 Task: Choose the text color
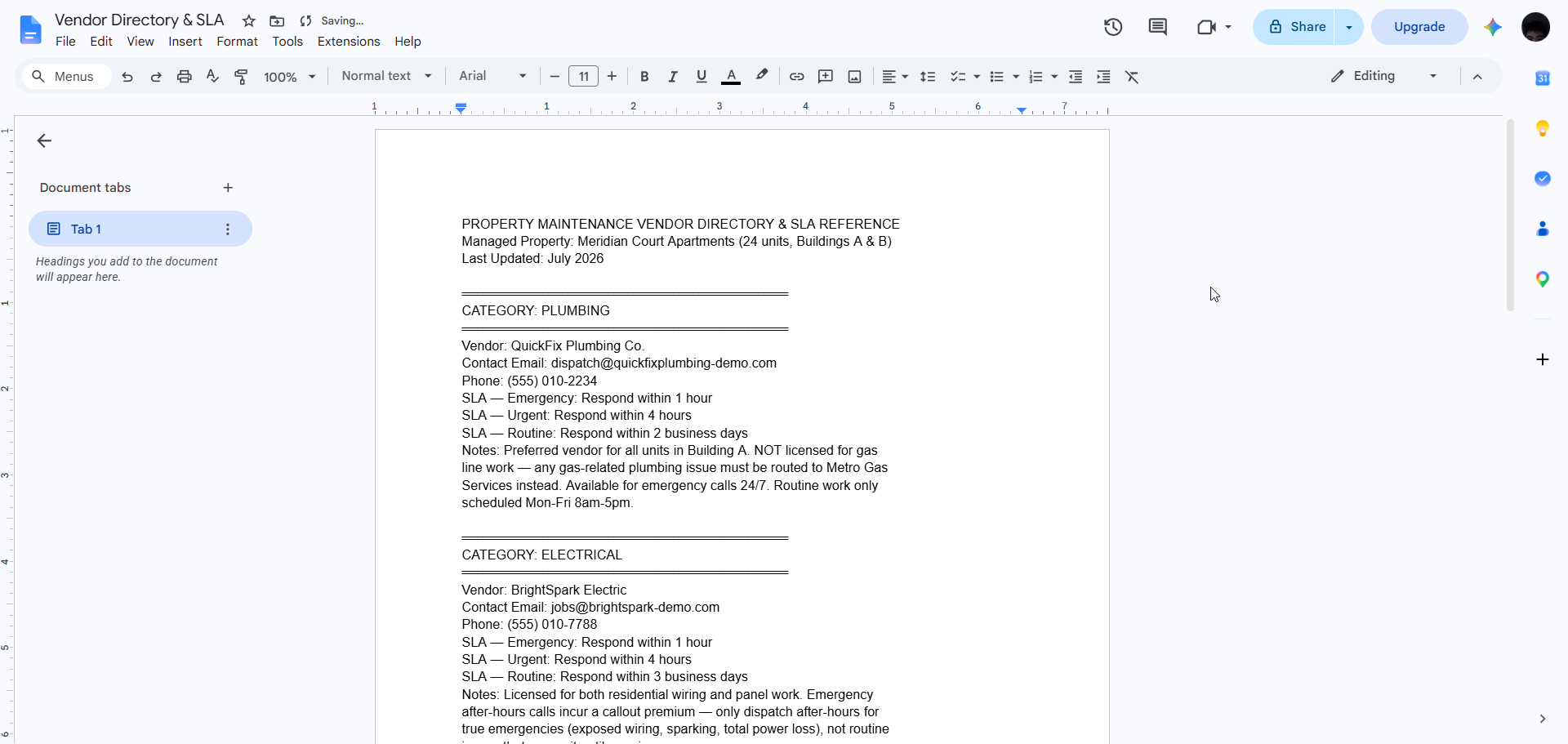point(731,77)
